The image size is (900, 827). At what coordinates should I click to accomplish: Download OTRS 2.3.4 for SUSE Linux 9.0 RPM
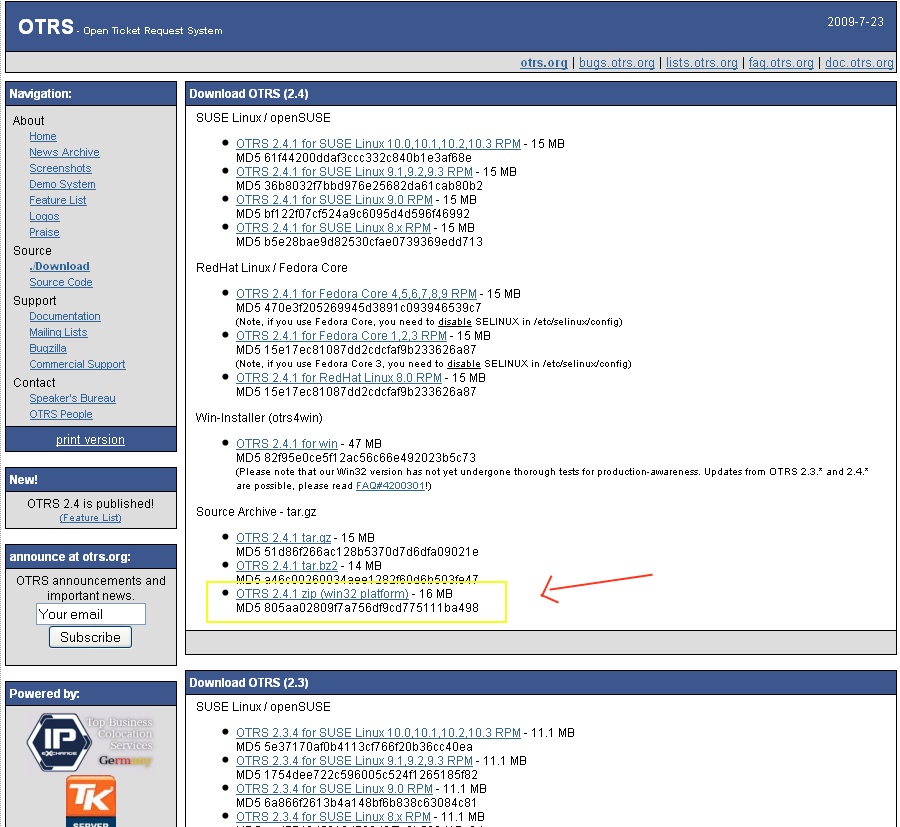click(x=334, y=789)
